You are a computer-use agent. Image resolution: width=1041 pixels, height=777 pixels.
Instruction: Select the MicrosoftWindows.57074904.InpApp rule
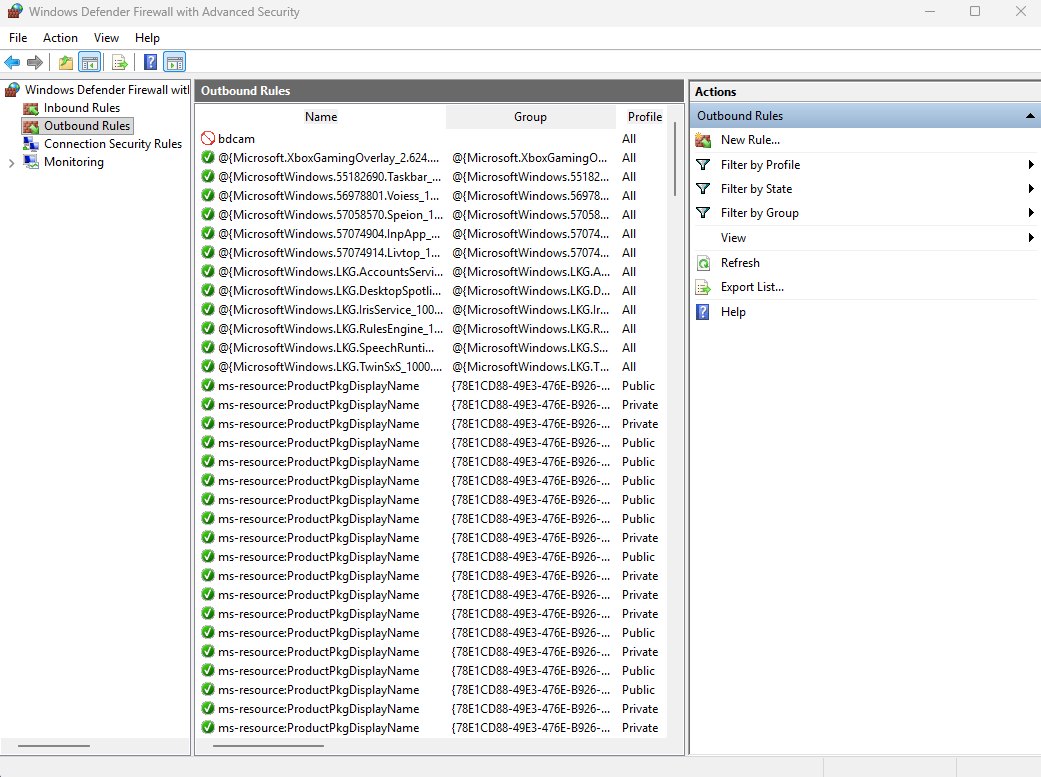(432, 234)
